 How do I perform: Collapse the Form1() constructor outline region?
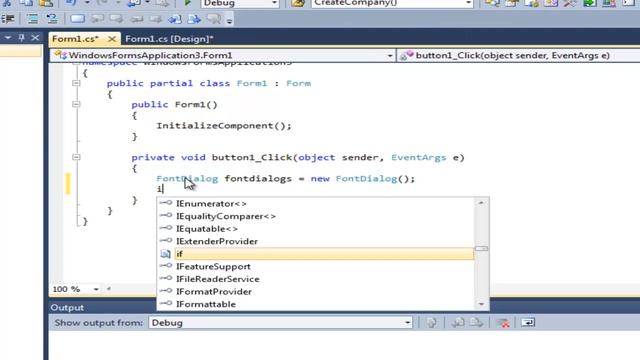(76, 104)
